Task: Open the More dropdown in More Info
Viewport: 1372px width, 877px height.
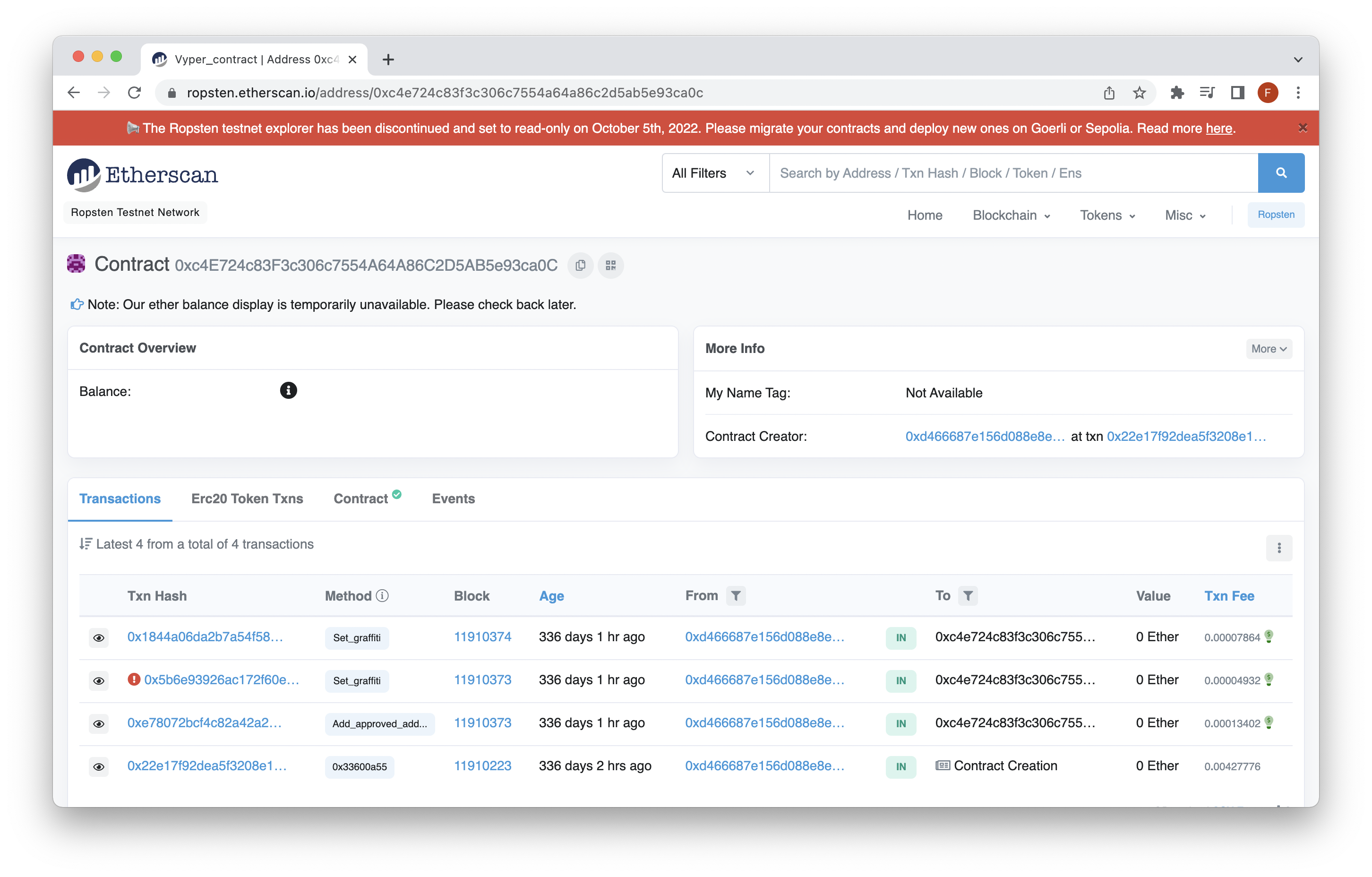Action: 1269,349
